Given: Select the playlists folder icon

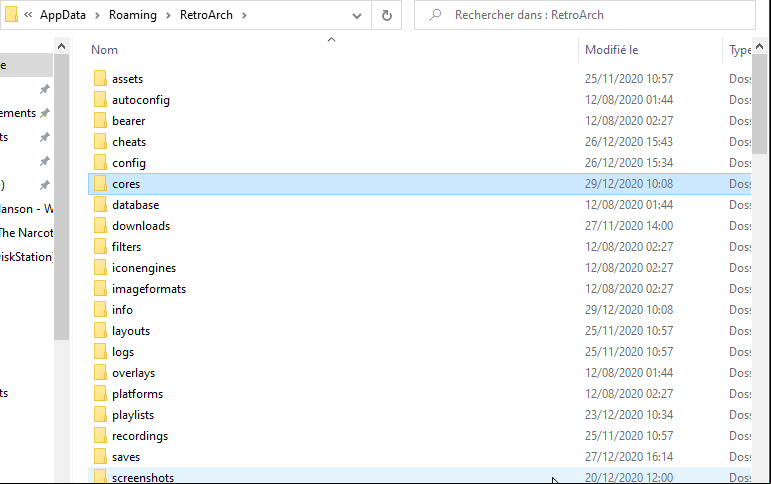Looking at the screenshot, I should [x=100, y=415].
